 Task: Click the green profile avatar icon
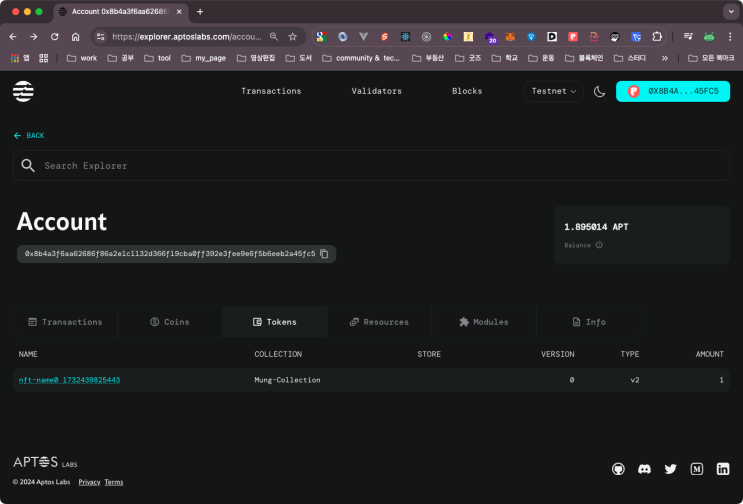709,36
